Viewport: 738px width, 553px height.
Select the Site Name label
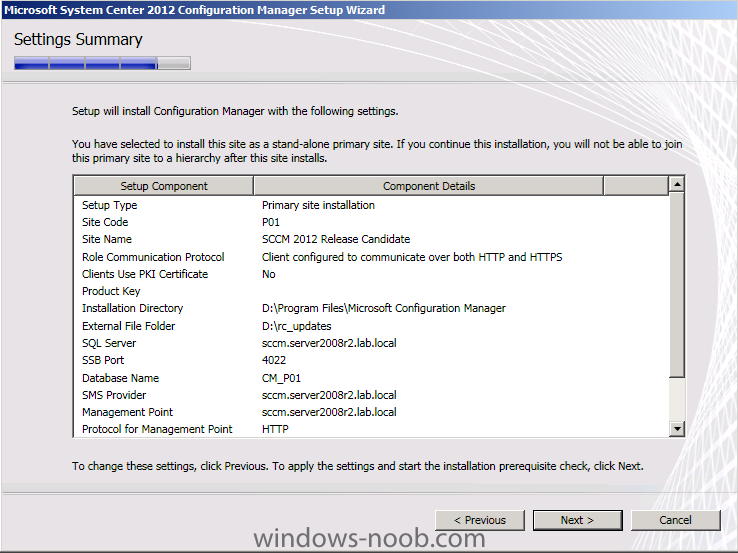[x=107, y=239]
